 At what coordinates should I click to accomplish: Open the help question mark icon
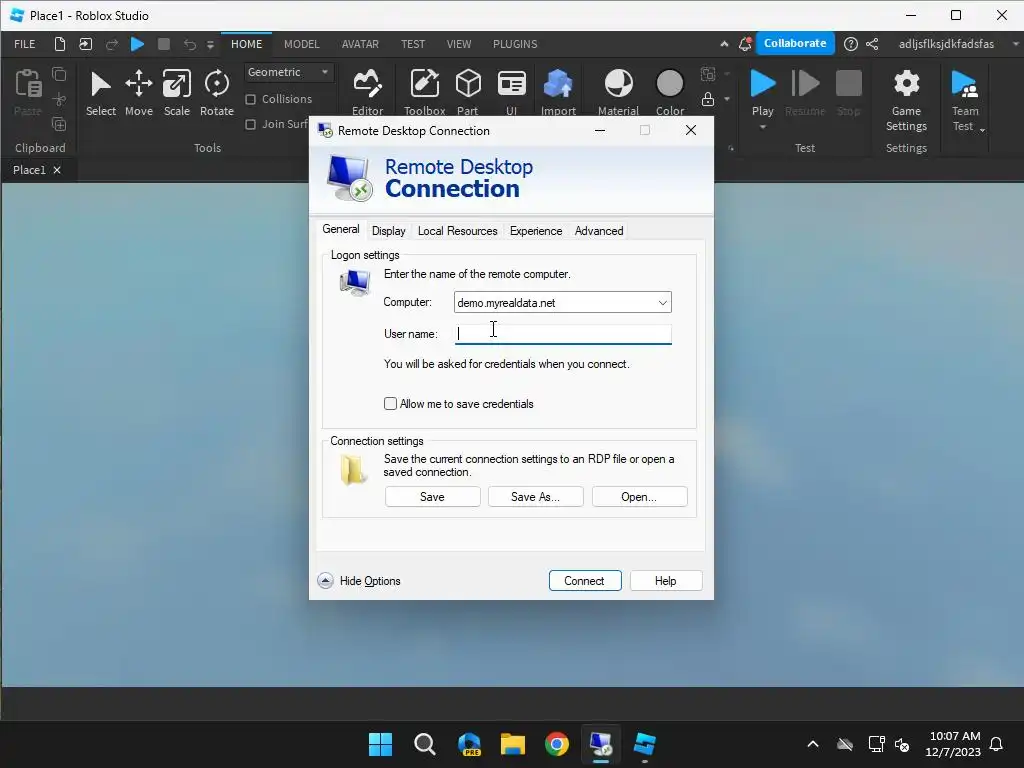(850, 44)
